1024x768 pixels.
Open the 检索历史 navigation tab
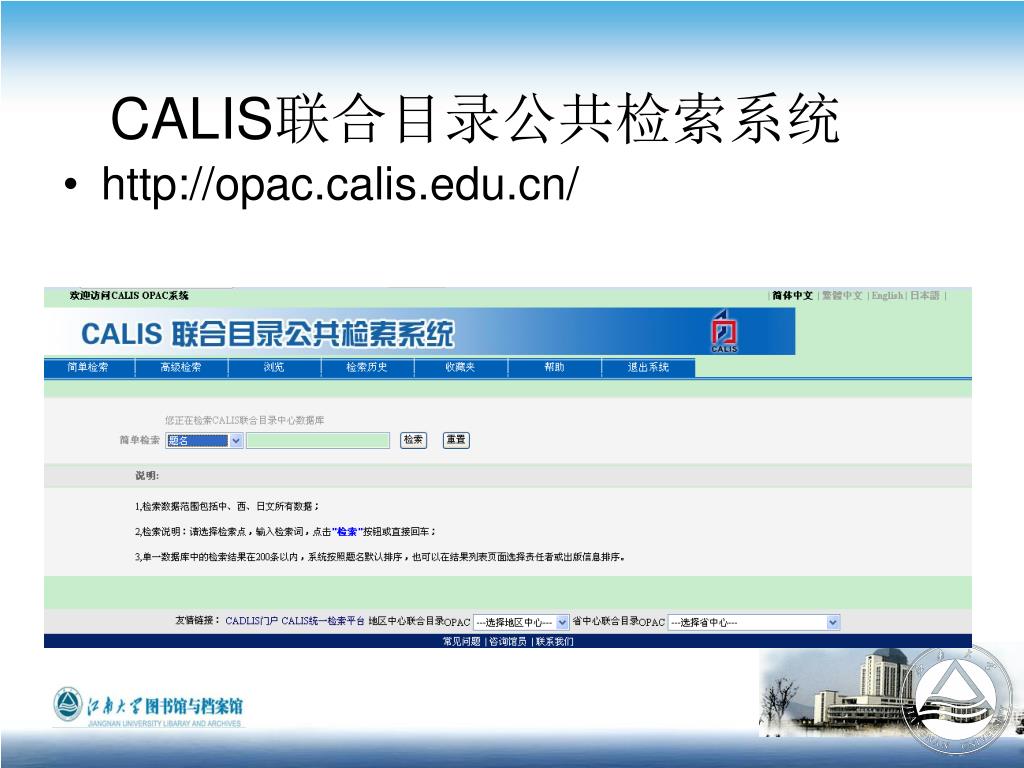pyautogui.click(x=367, y=367)
